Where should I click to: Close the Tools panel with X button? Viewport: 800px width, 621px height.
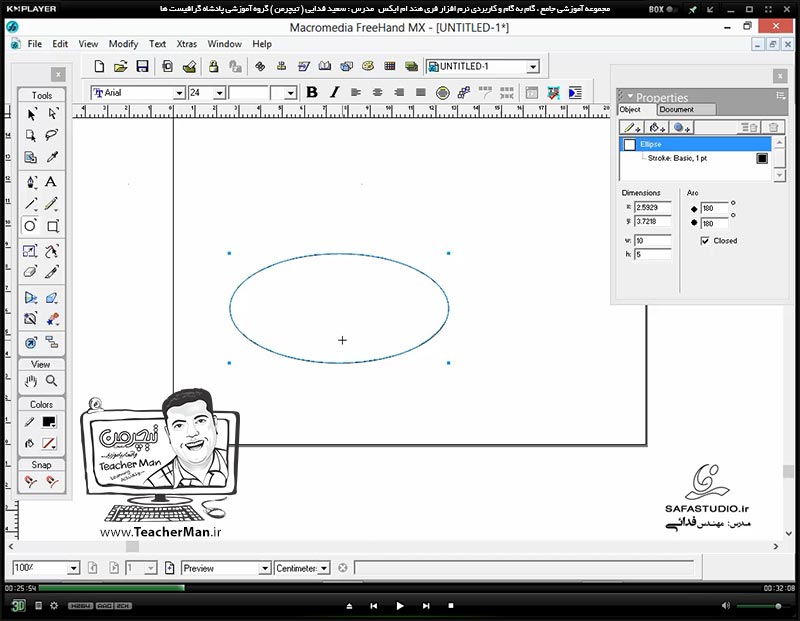tap(58, 74)
